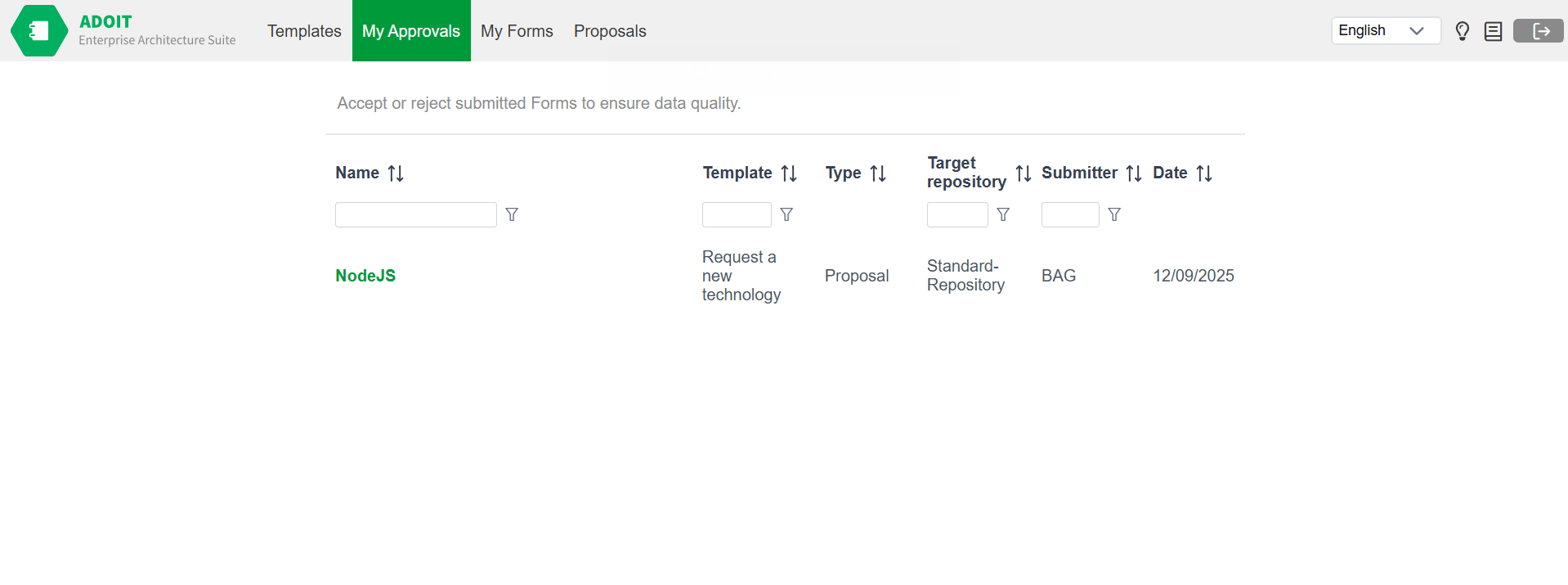
Task: Click the sort arrows on the Date column
Action: (x=1204, y=173)
